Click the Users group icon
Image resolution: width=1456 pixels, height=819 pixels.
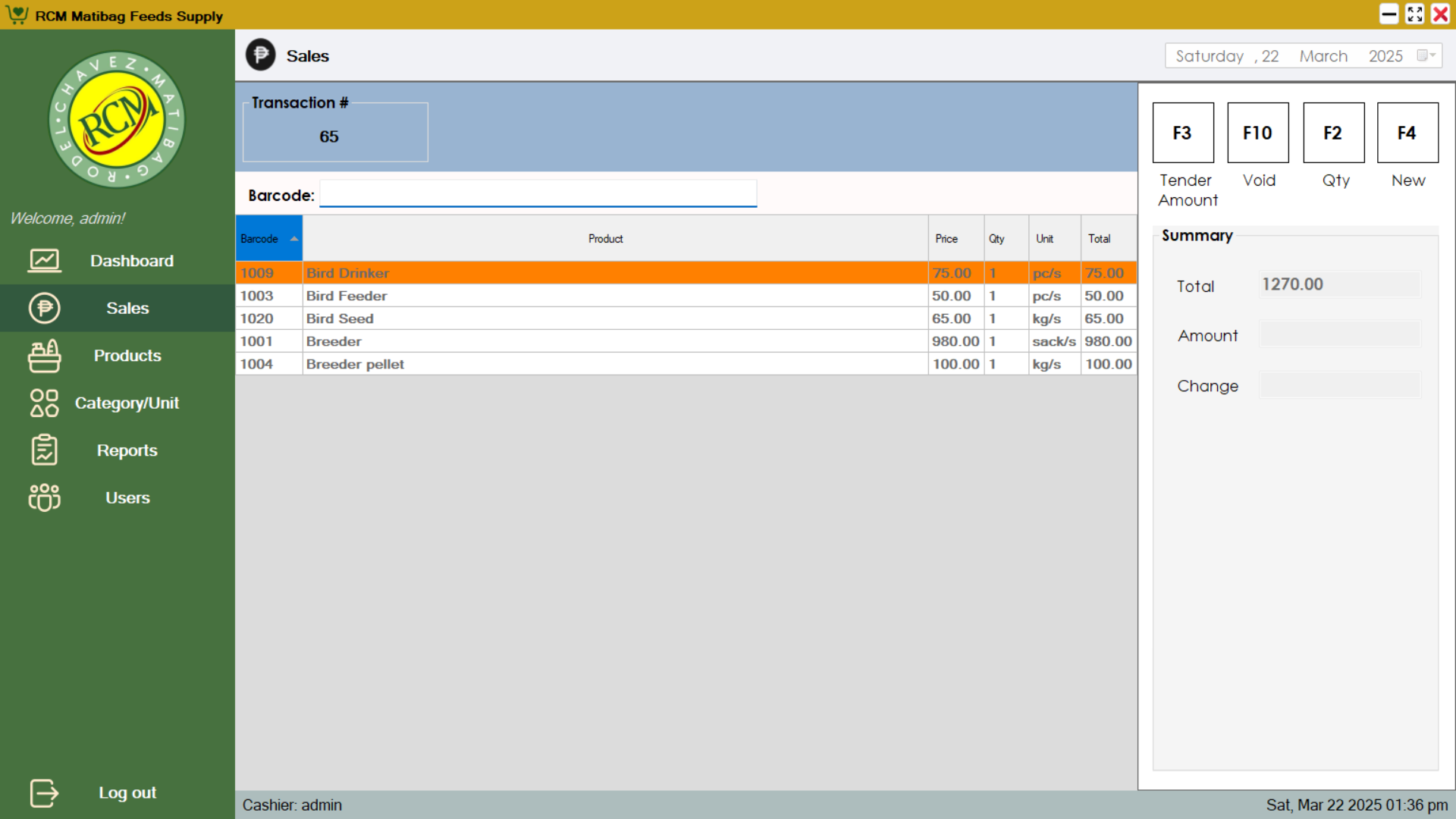tap(45, 497)
